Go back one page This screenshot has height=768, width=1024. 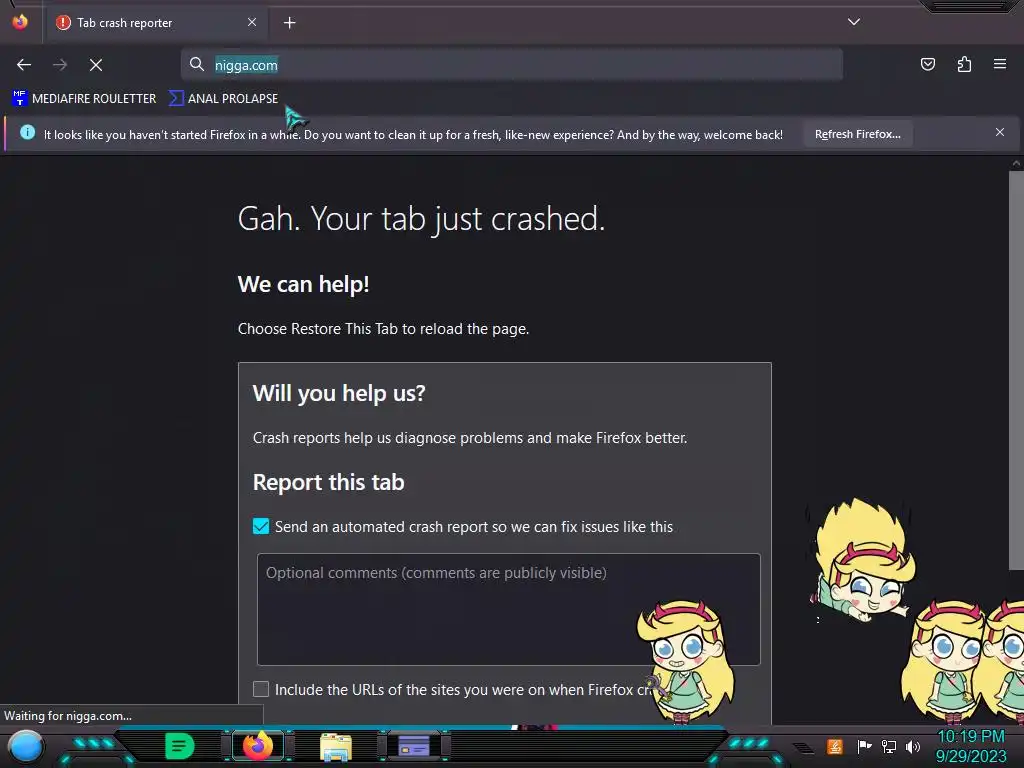24,65
